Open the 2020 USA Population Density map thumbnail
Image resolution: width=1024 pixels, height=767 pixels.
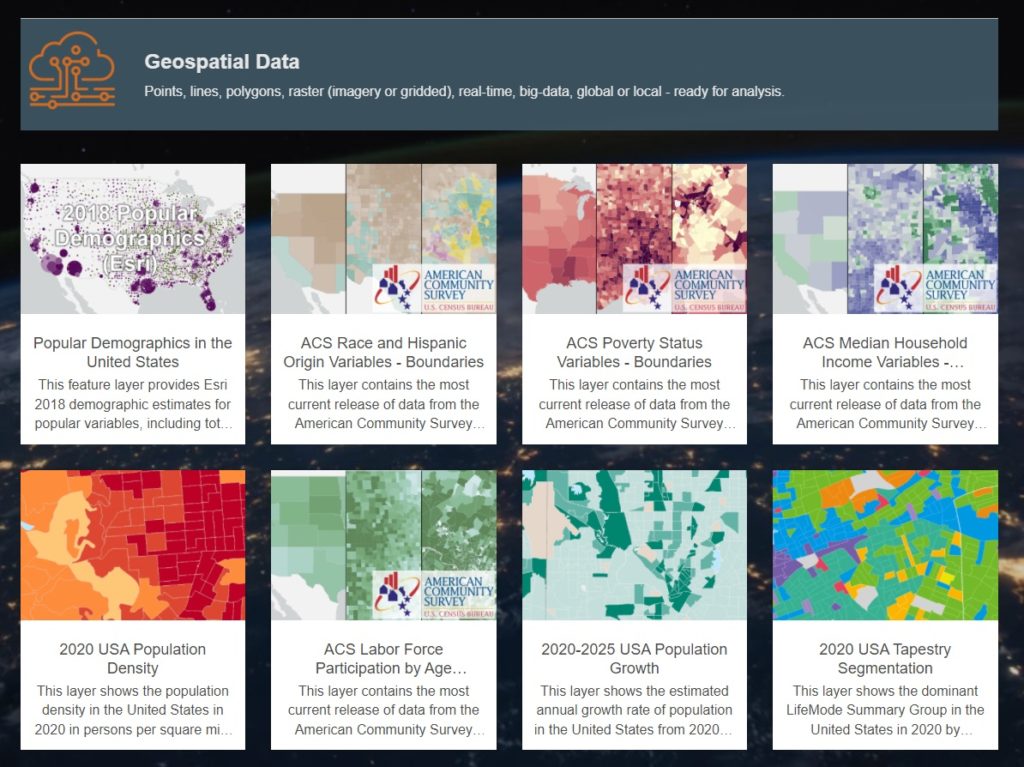pos(133,545)
